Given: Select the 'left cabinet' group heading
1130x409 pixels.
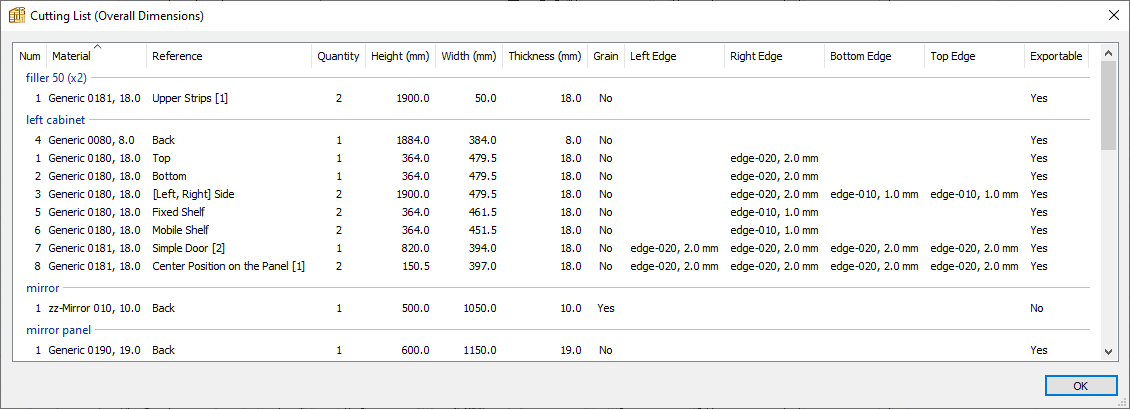Looking at the screenshot, I should click(56, 120).
